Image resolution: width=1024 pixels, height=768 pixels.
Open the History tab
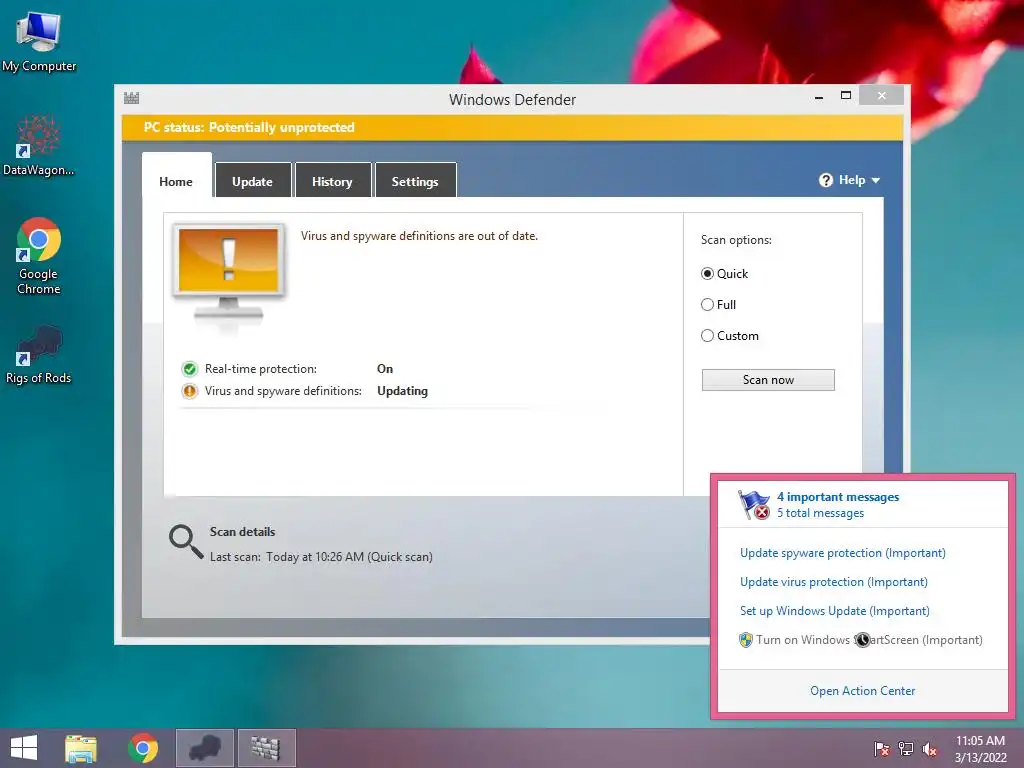click(332, 181)
